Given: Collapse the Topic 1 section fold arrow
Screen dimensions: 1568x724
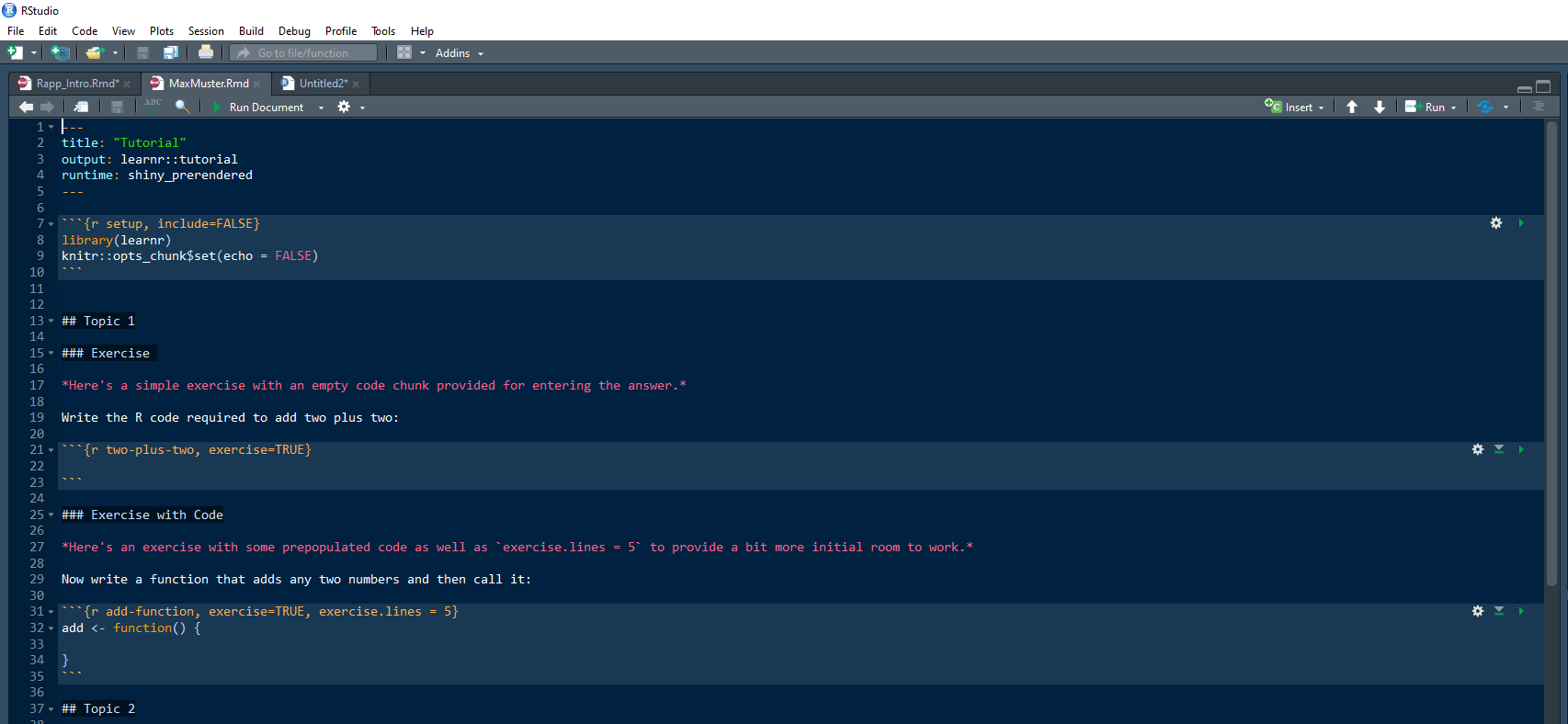Looking at the screenshot, I should click(51, 322).
